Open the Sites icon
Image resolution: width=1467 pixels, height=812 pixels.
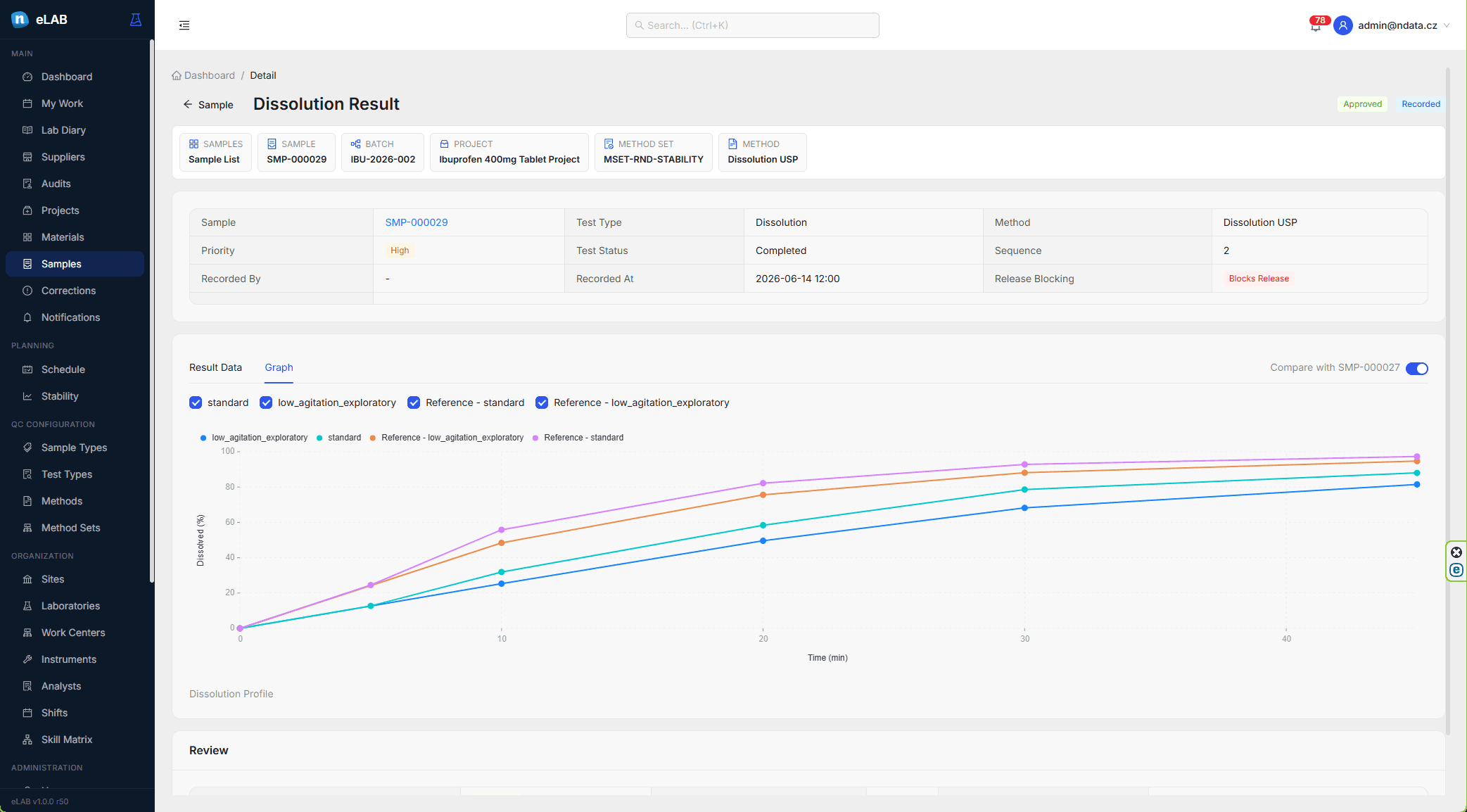[27, 579]
